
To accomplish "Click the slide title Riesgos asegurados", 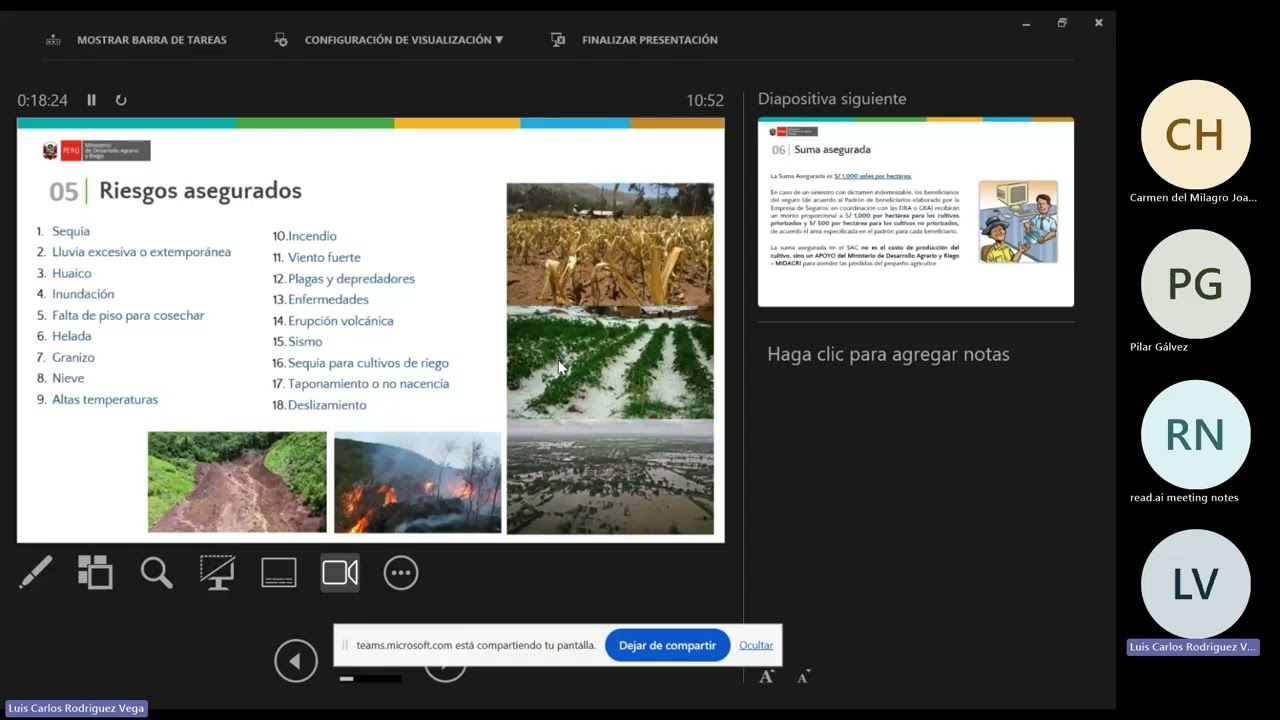I will (200, 190).
